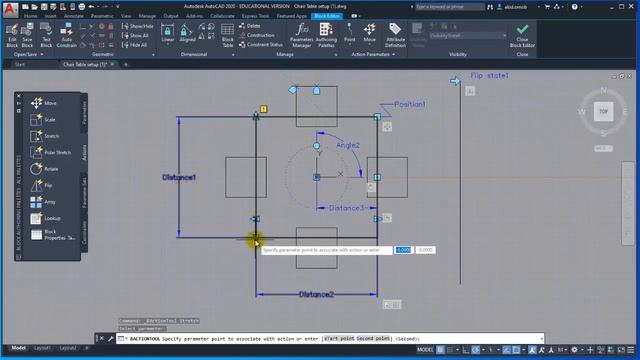The image size is (640, 360).
Task: Close the Chair Table setup file tab
Action: [112, 64]
